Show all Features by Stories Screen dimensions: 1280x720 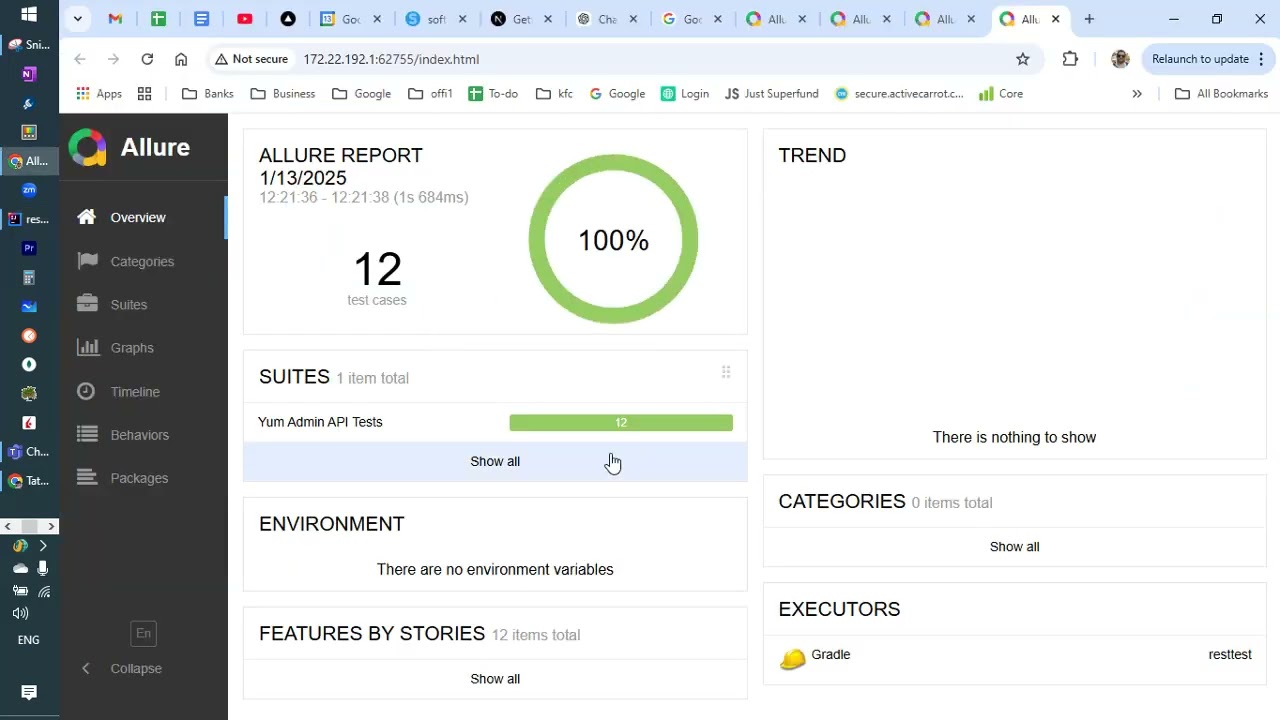point(495,679)
